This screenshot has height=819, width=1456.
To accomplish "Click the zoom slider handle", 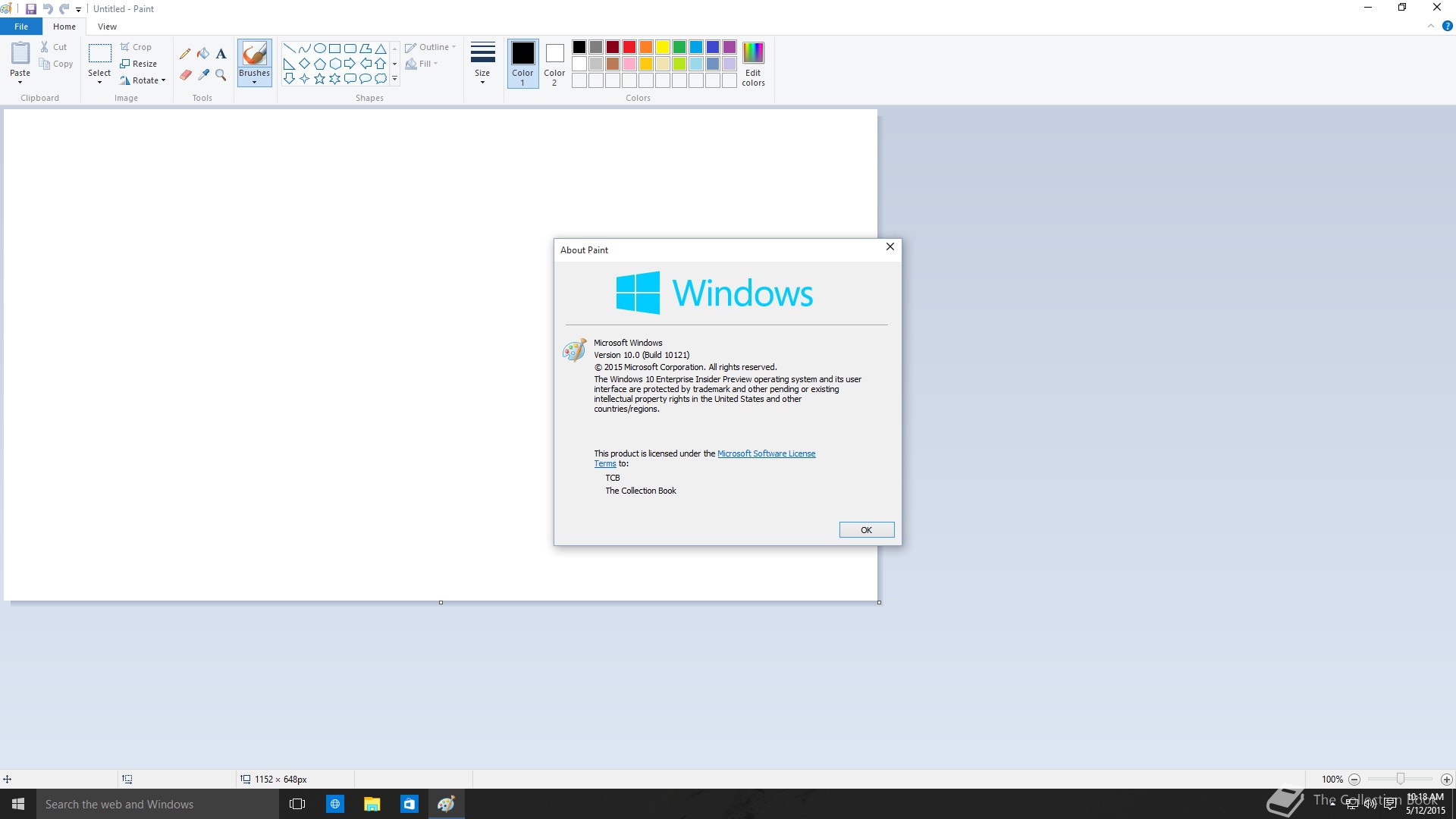I will 1401,779.
